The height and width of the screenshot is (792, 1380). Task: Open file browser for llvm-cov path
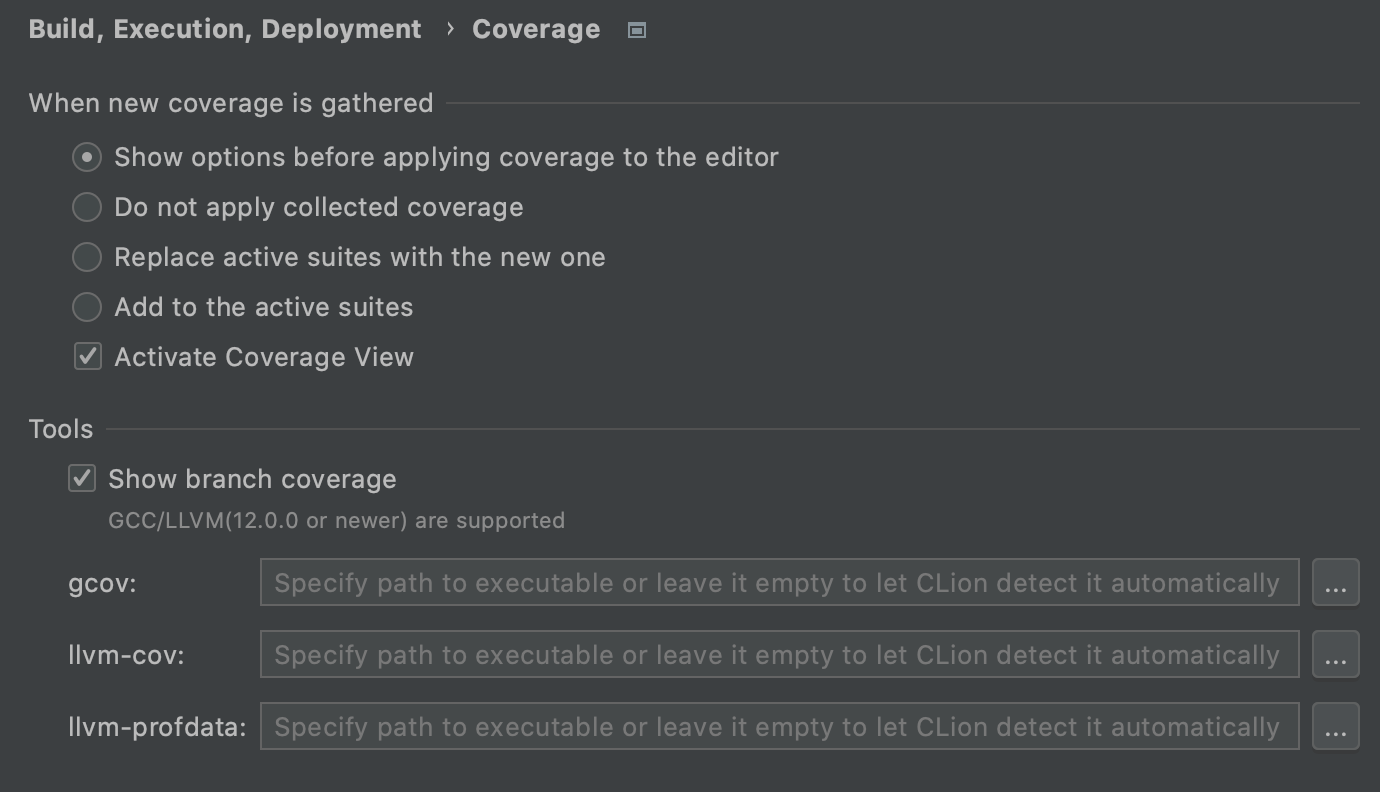click(1336, 654)
